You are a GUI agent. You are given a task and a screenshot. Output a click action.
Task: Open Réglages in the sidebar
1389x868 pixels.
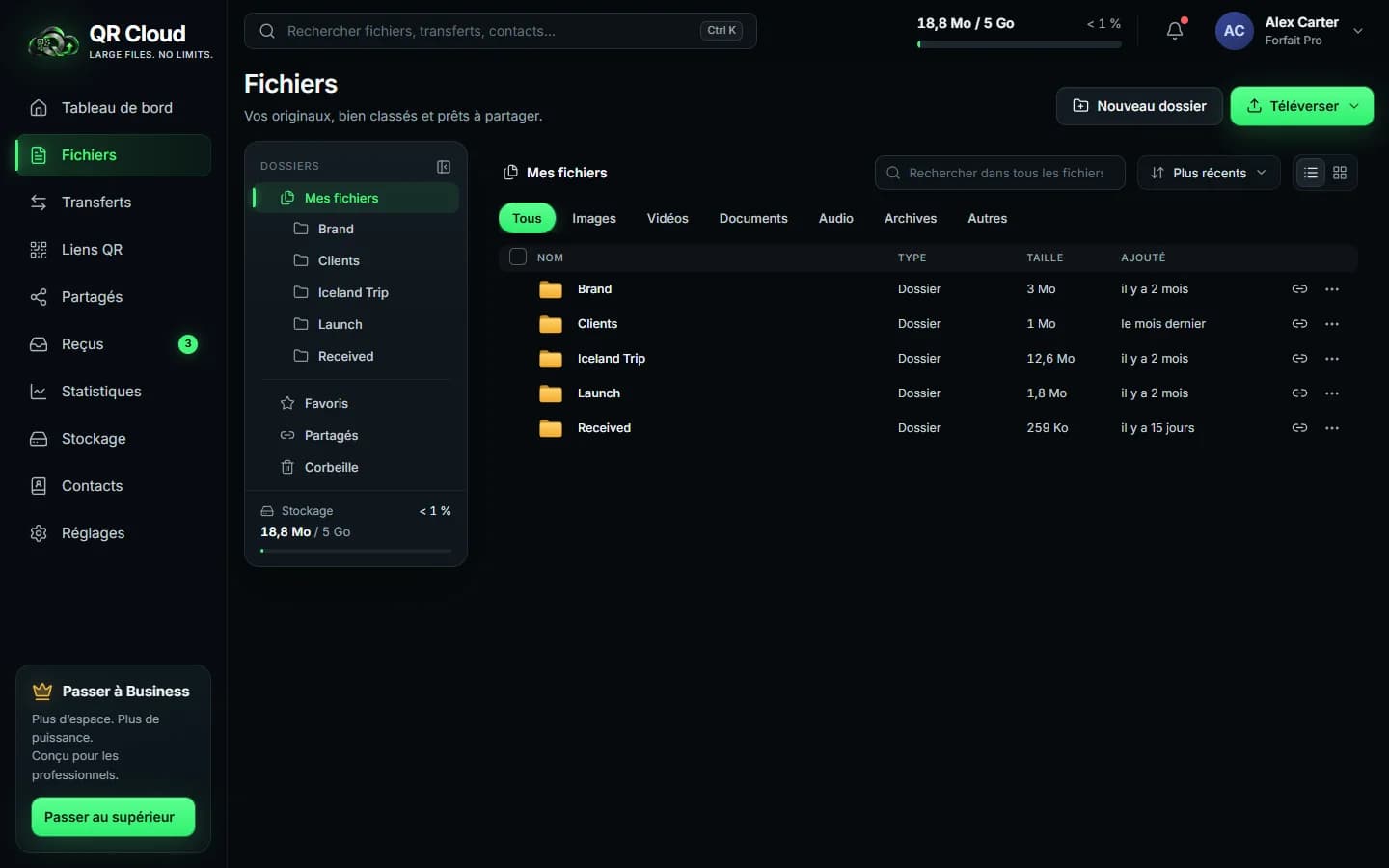pyautogui.click(x=113, y=533)
